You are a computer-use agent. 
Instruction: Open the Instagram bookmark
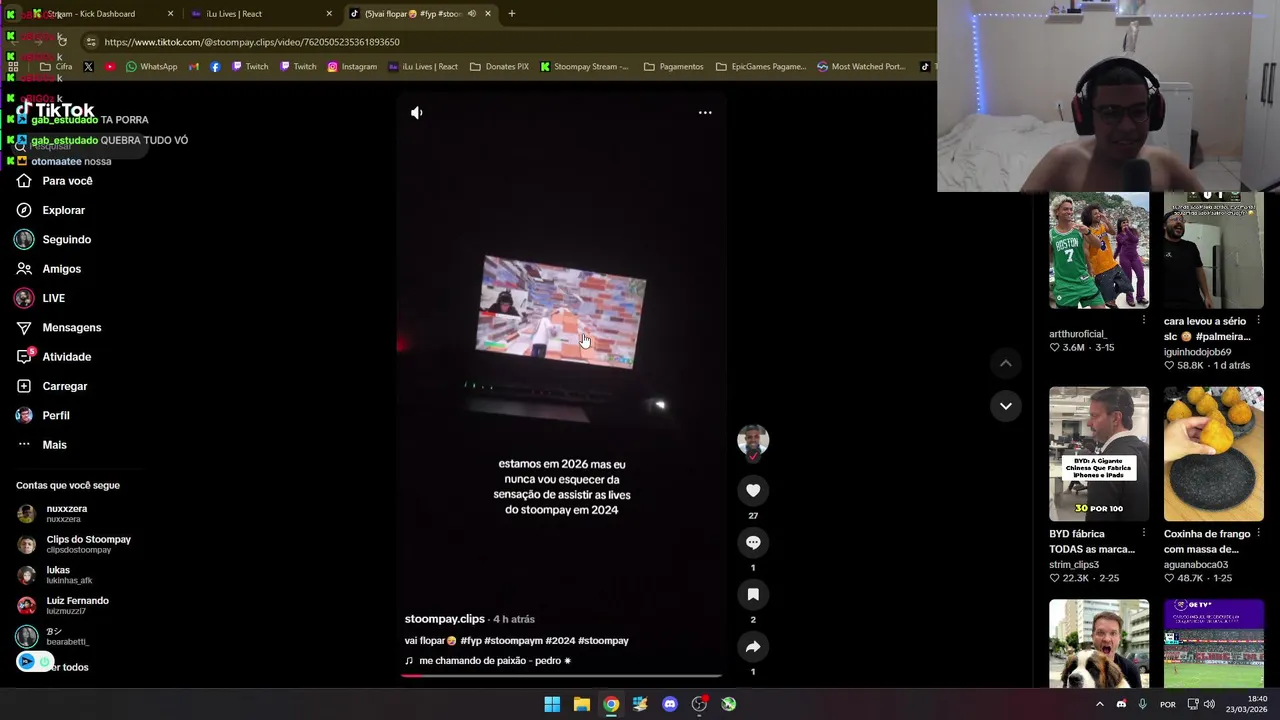tap(352, 67)
